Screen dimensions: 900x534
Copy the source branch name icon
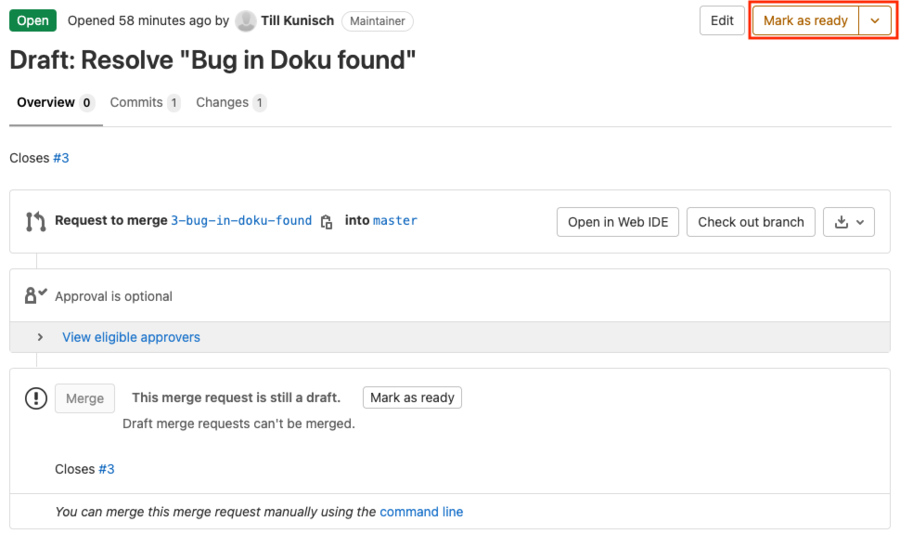pyautogui.click(x=326, y=222)
